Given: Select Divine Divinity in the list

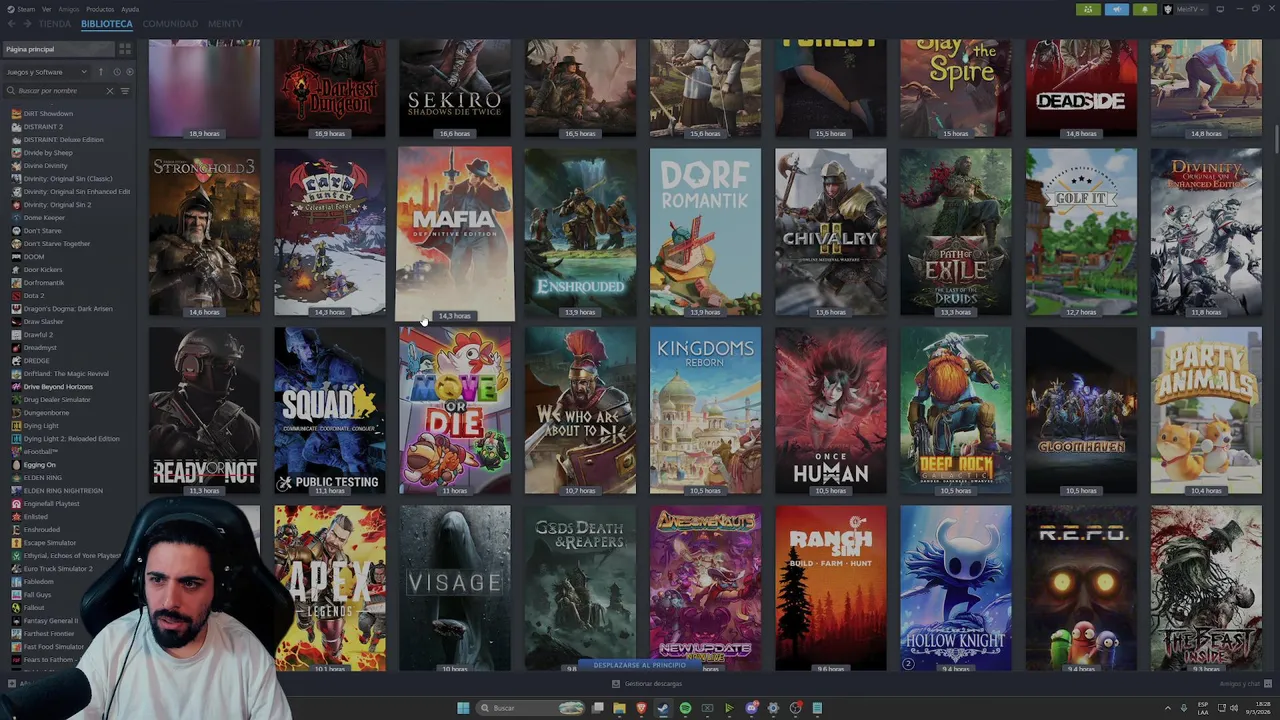Looking at the screenshot, I should click(45, 166).
